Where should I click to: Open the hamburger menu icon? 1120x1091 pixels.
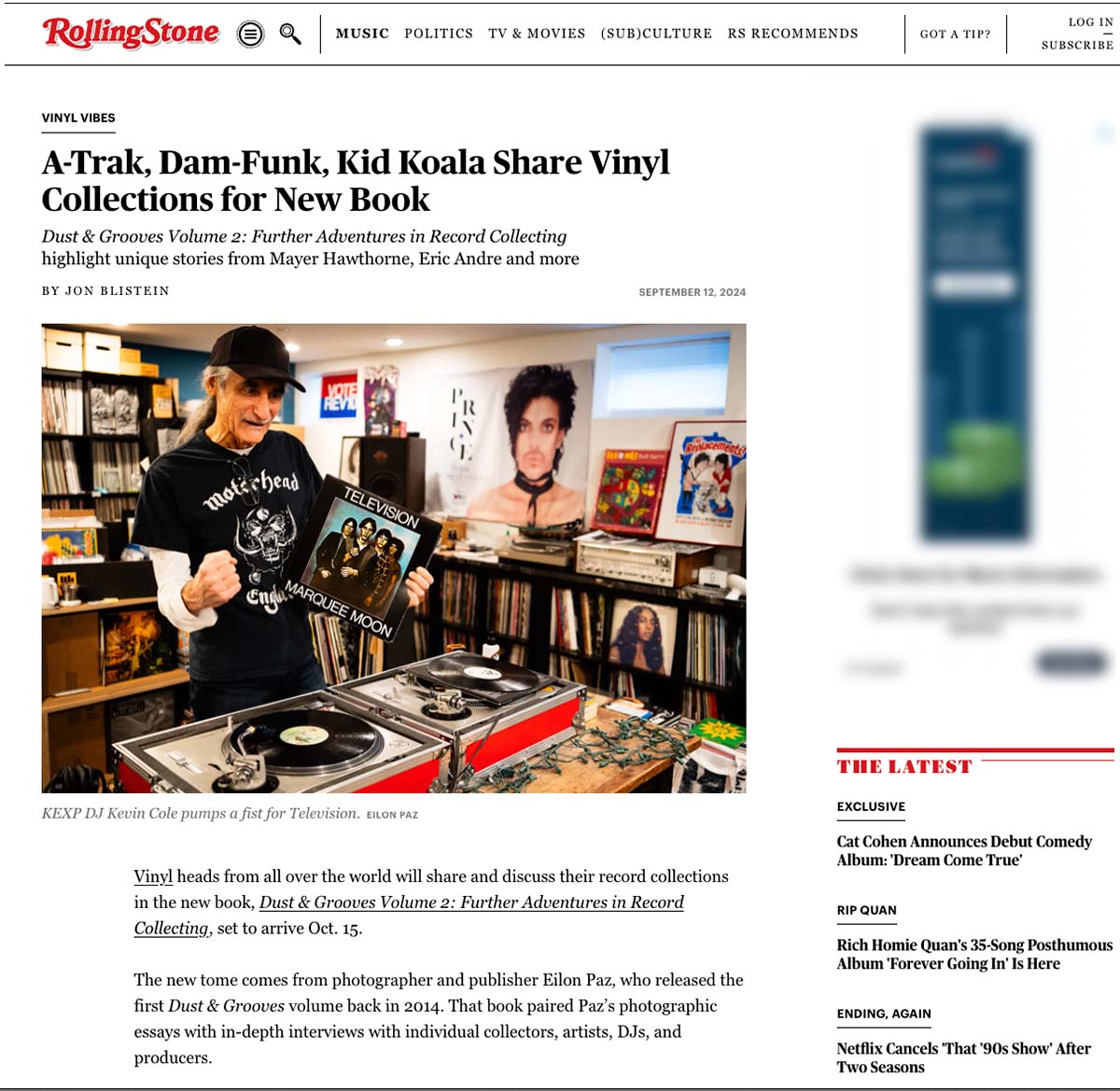pos(250,35)
